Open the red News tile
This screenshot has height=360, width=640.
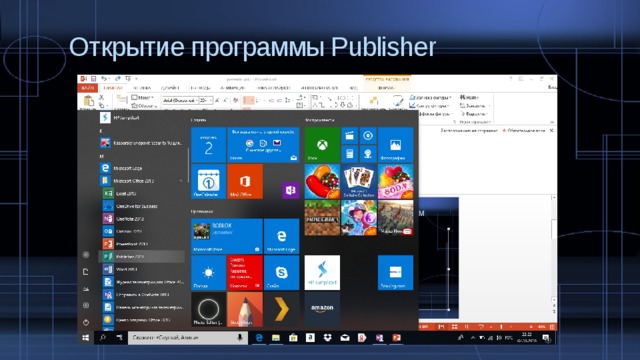[245, 273]
